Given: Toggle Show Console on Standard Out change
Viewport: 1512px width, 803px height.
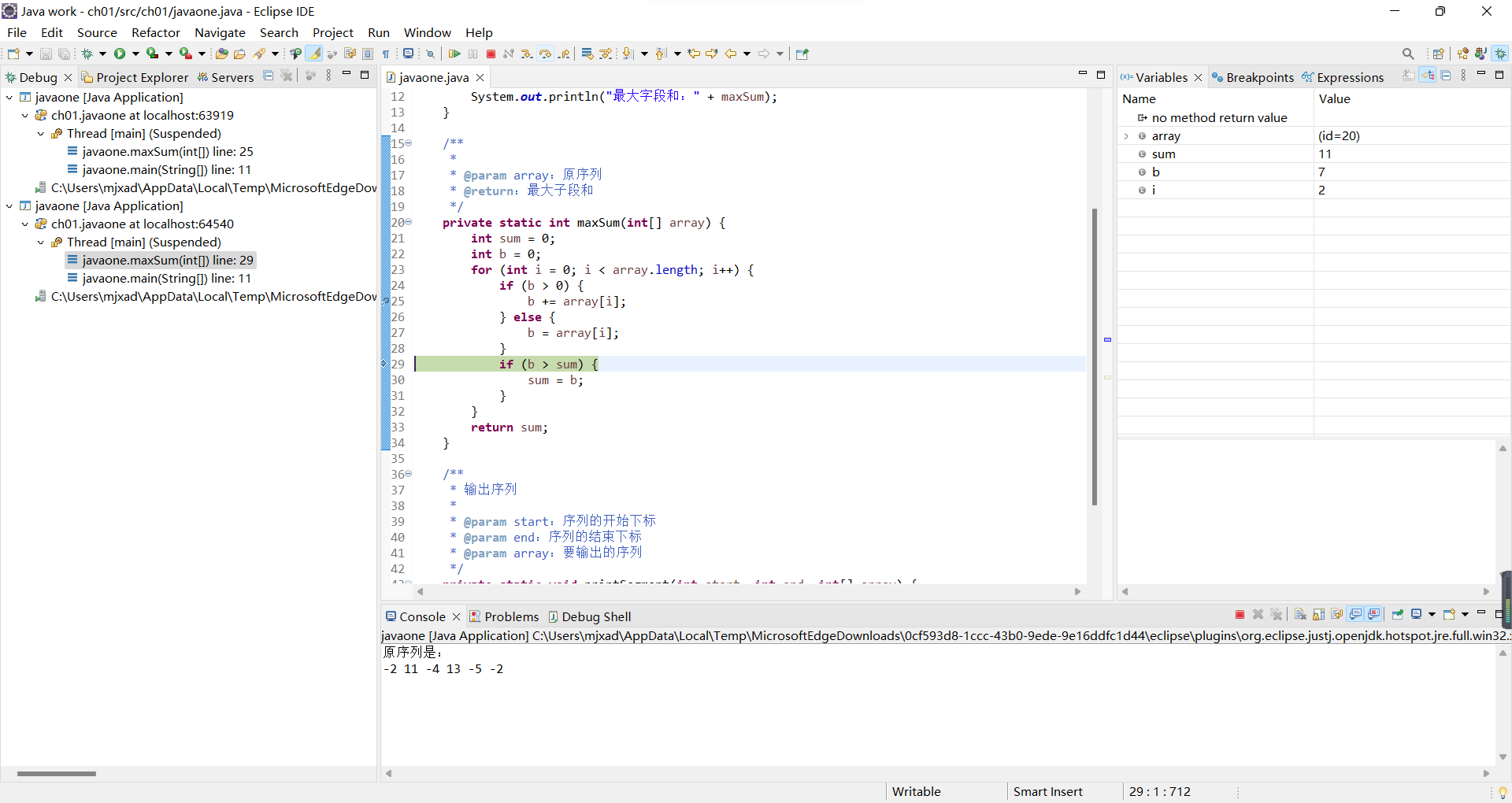Looking at the screenshot, I should click(1354, 614).
